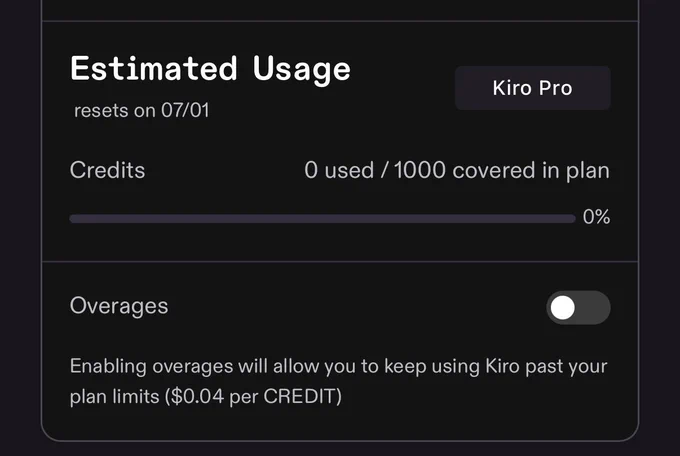The height and width of the screenshot is (456, 680).
Task: Click the '$0.04 per CREDIT' price text
Action: click(x=253, y=396)
